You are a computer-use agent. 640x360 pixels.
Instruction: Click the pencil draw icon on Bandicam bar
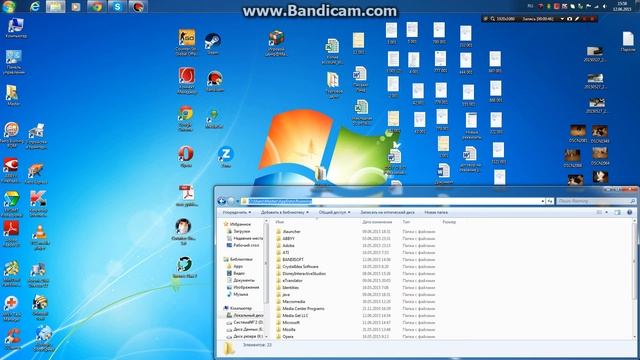coord(577,19)
